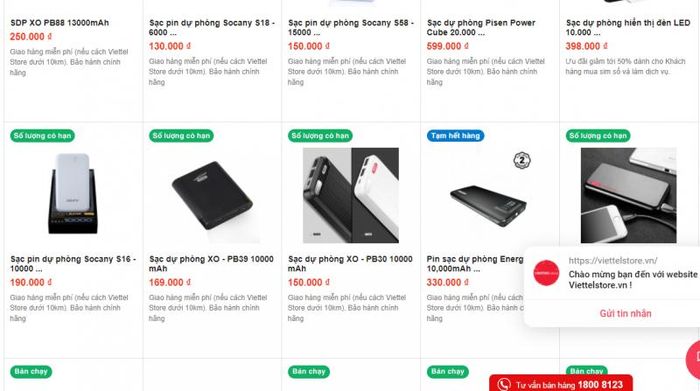
Task: Click the 169.000 đ price of XO PB39
Action: [x=170, y=283]
